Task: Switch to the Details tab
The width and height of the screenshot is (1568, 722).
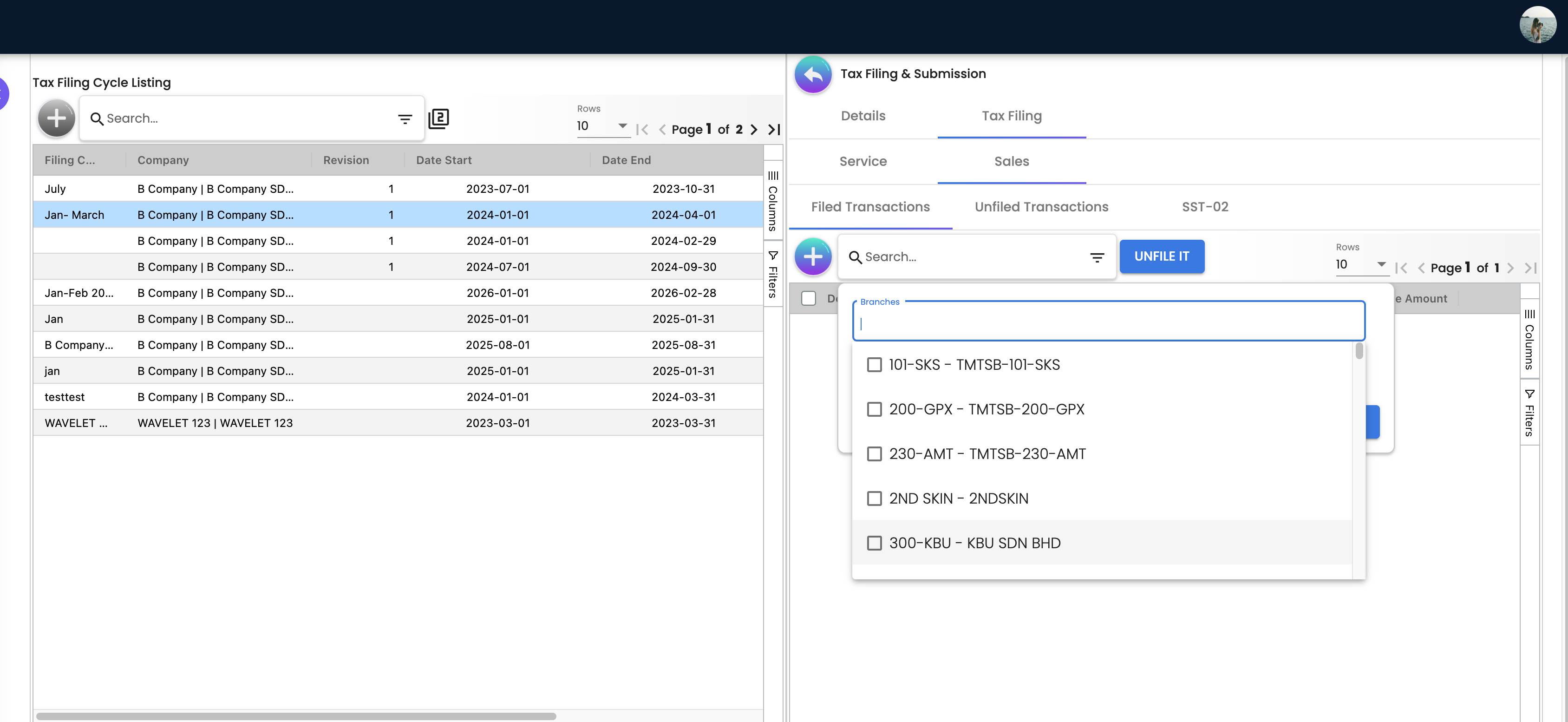Action: pos(862,116)
